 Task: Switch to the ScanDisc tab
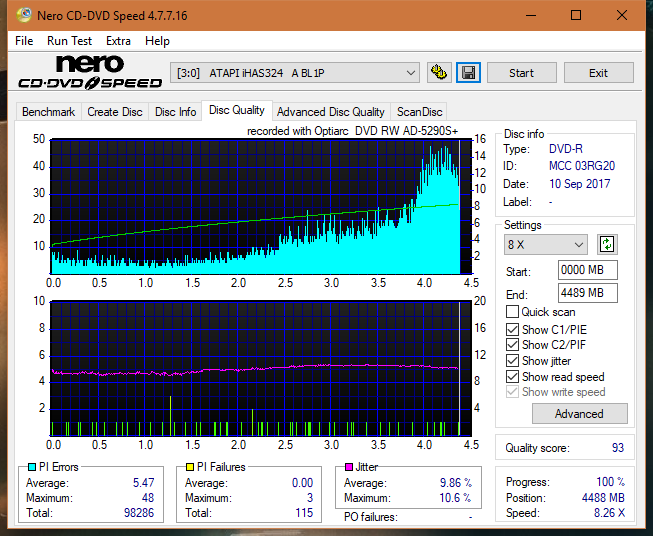click(419, 112)
